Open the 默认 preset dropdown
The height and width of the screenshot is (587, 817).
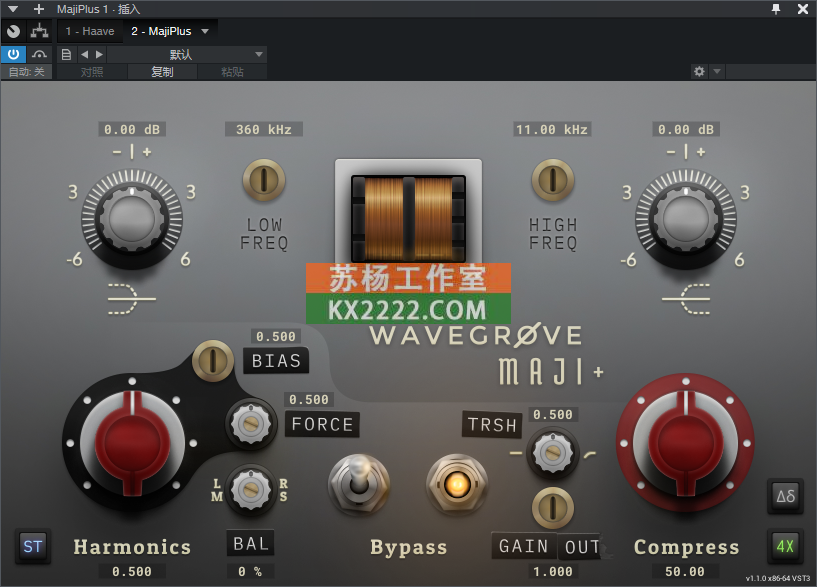[x=187, y=54]
